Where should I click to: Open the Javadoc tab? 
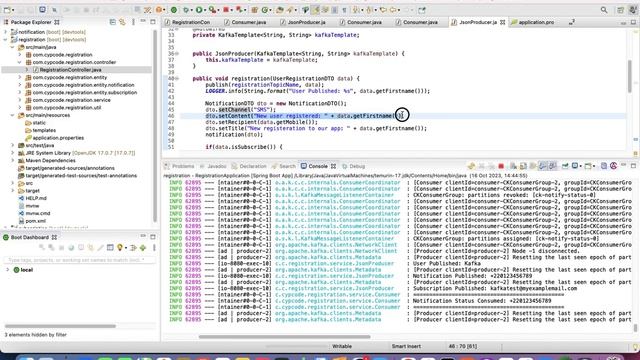(x=213, y=166)
